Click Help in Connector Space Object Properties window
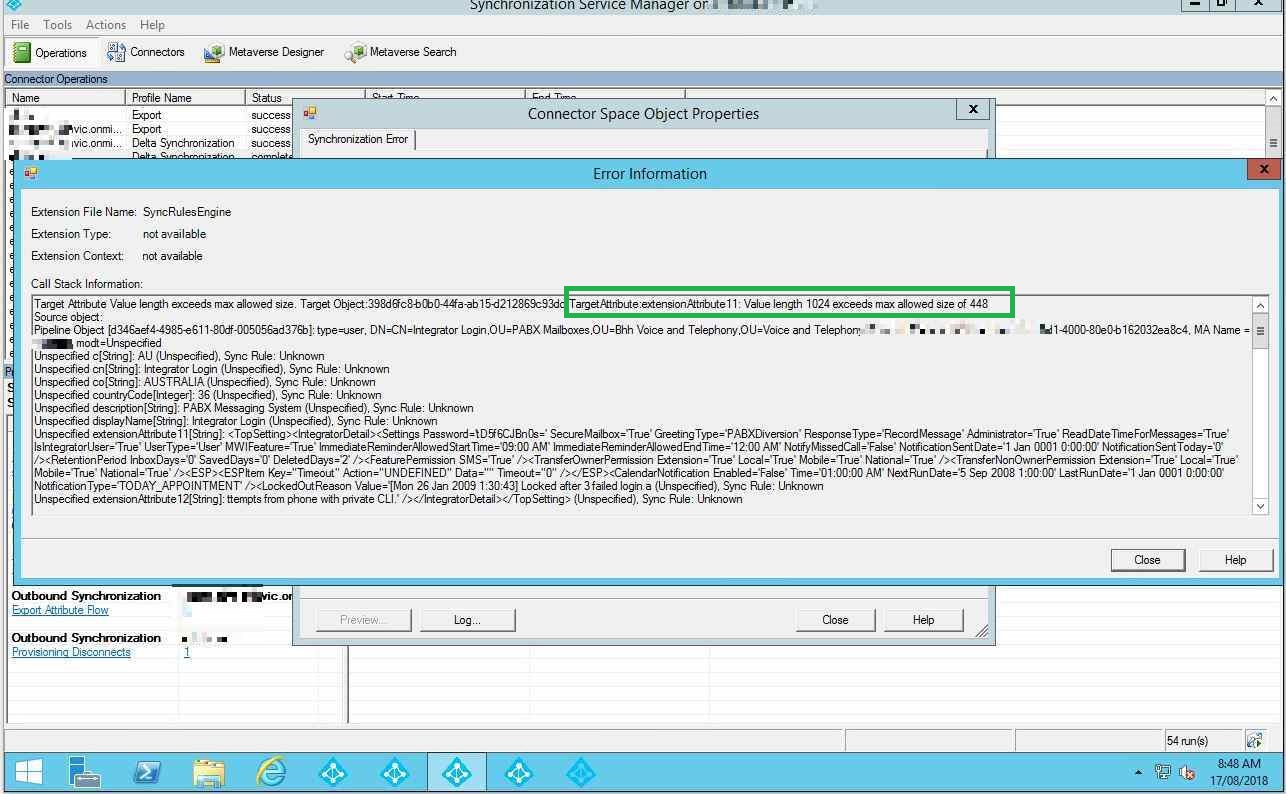Image resolution: width=1286 pixels, height=794 pixels. tap(923, 620)
